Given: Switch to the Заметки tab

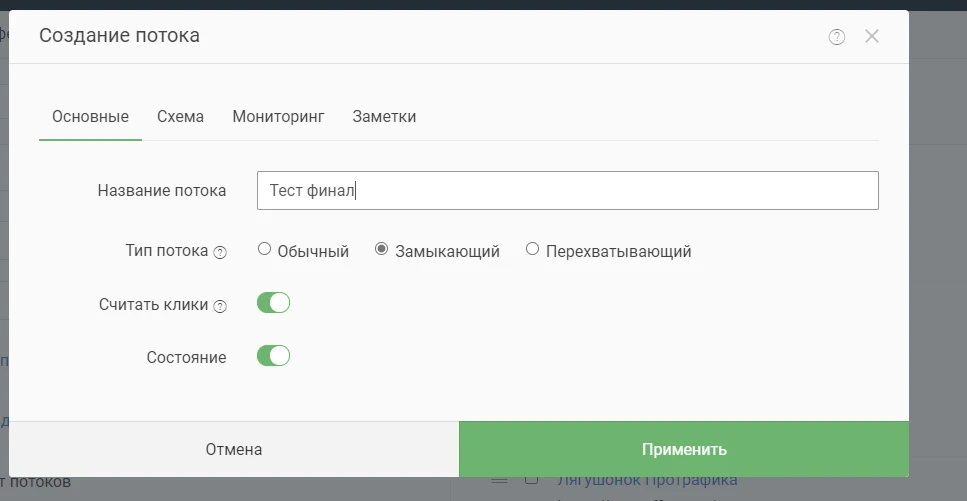Looking at the screenshot, I should 384,117.
